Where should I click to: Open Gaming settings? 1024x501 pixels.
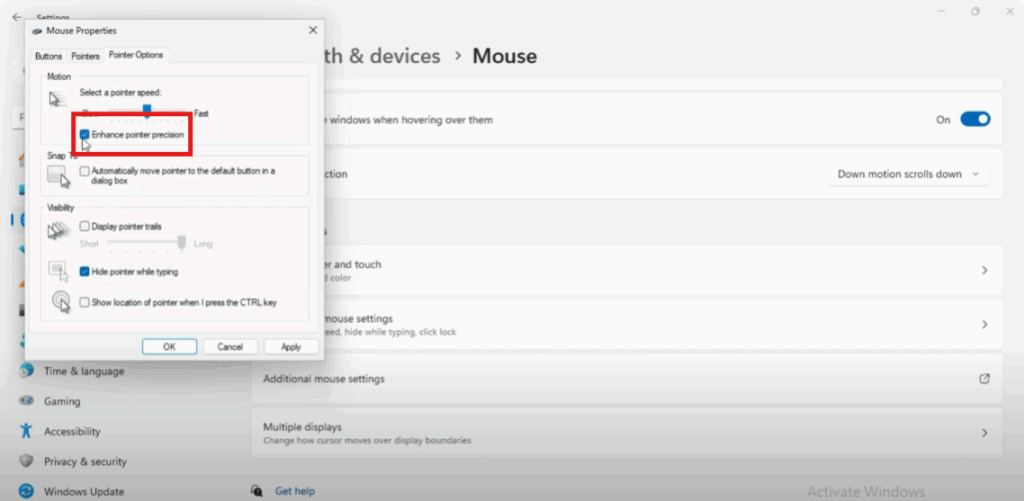tap(62, 401)
